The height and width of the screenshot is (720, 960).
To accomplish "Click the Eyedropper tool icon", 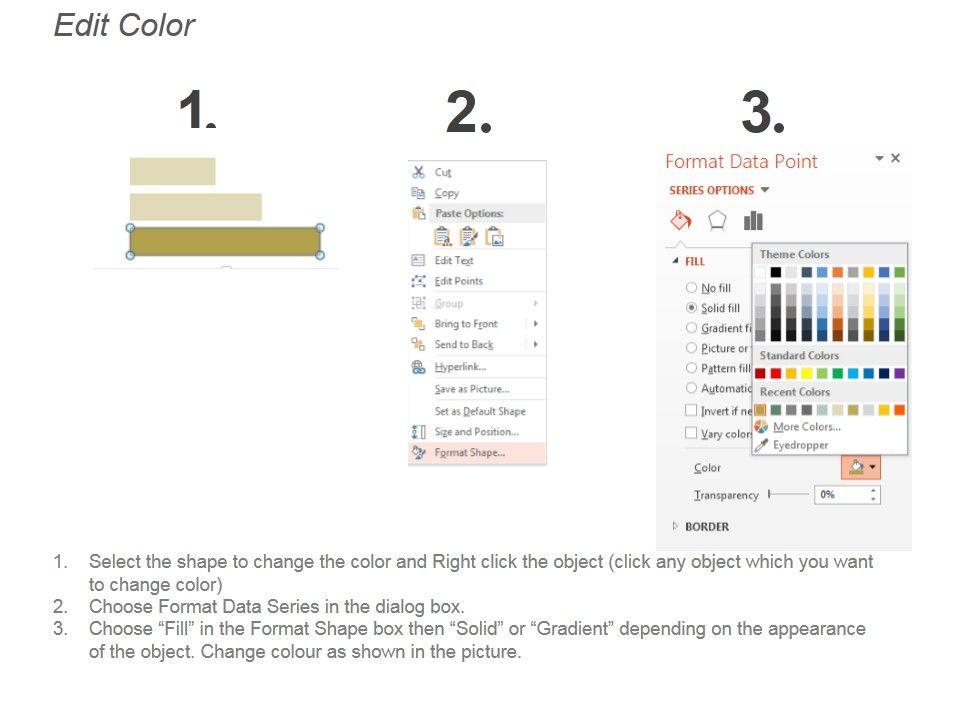I will click(x=762, y=445).
